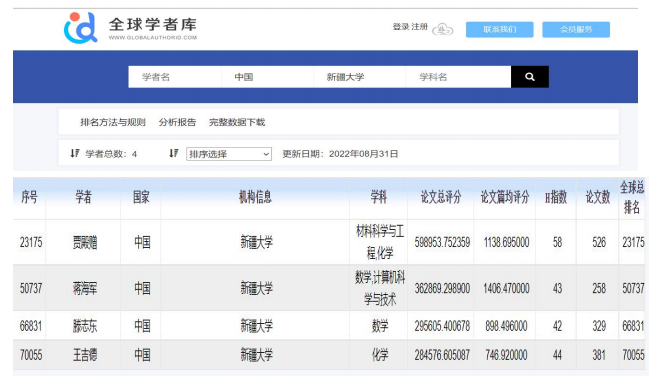The height and width of the screenshot is (380, 659).
Task: Click the 新疆大学 institution field
Action: 360,77
